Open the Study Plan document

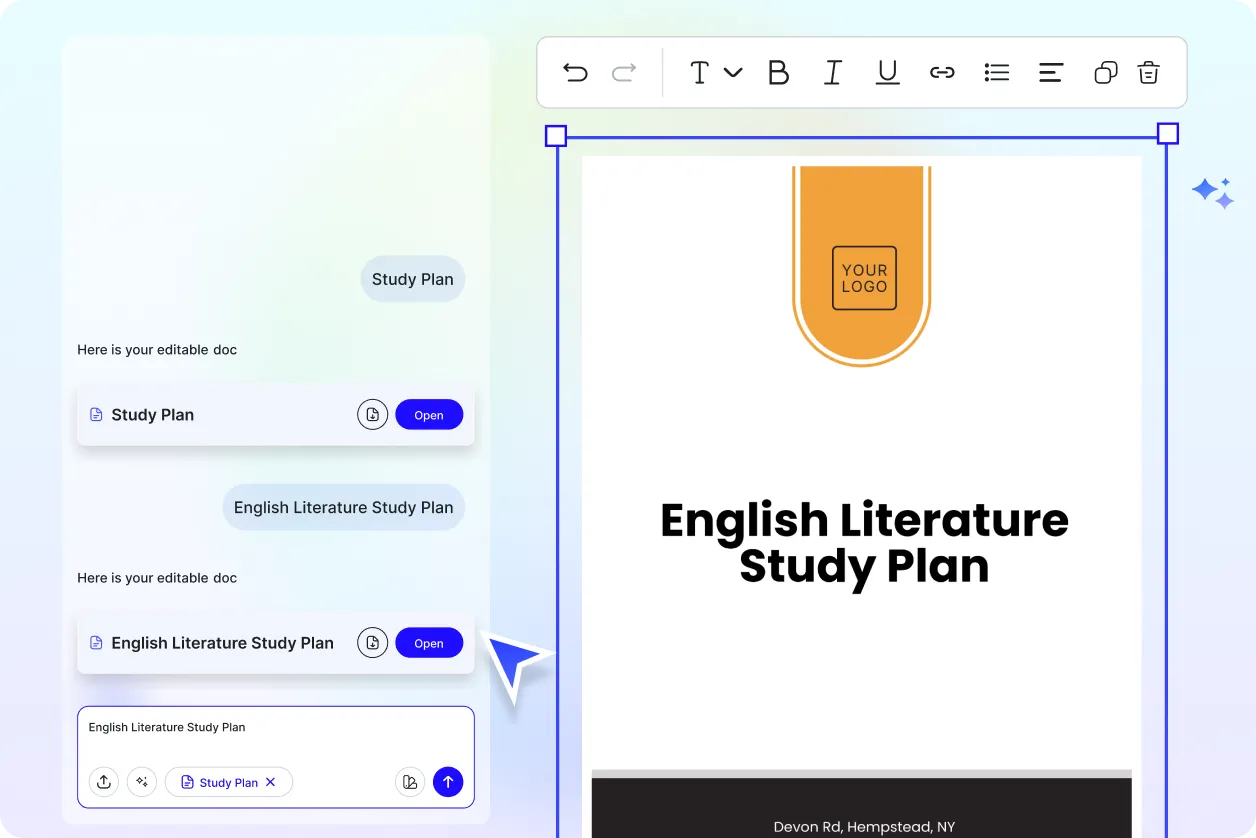click(x=429, y=415)
